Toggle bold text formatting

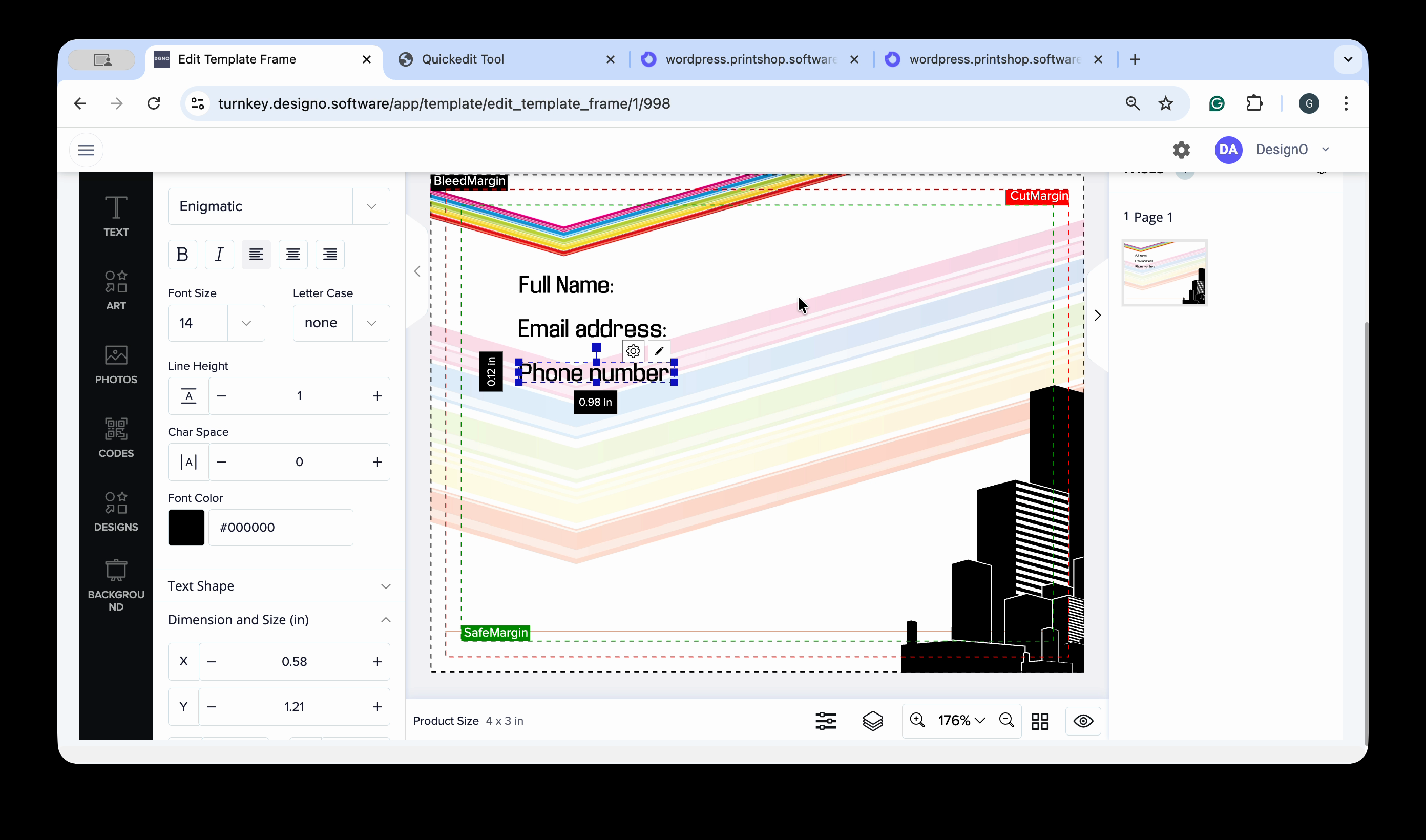pos(182,254)
